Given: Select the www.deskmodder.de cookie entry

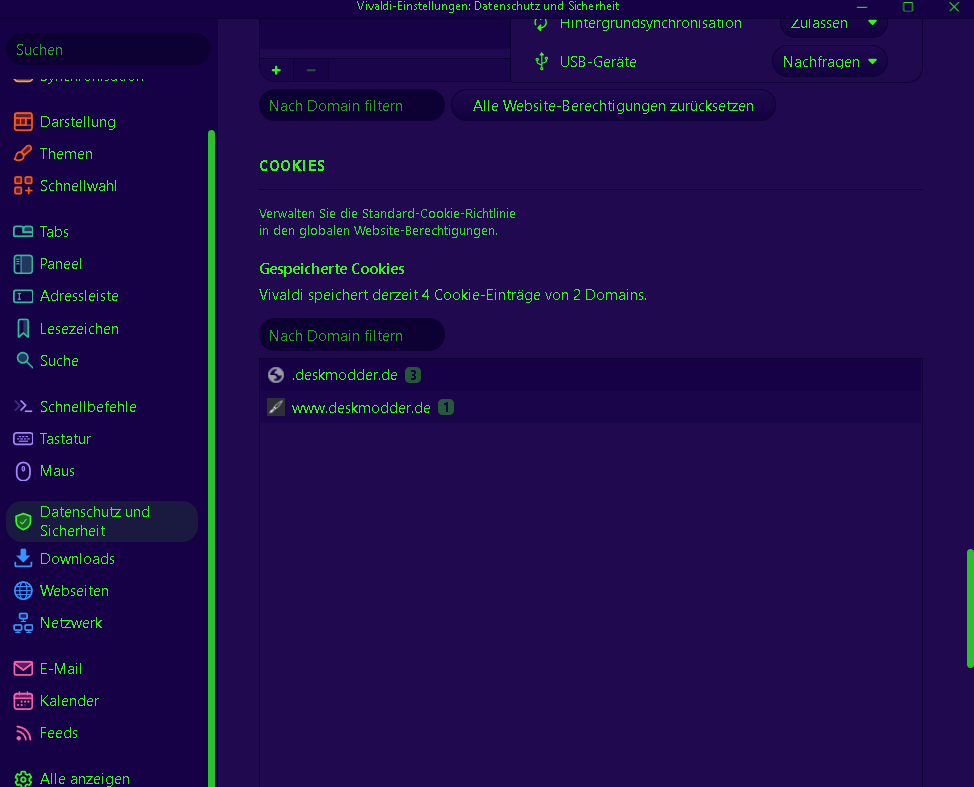Looking at the screenshot, I should point(591,407).
